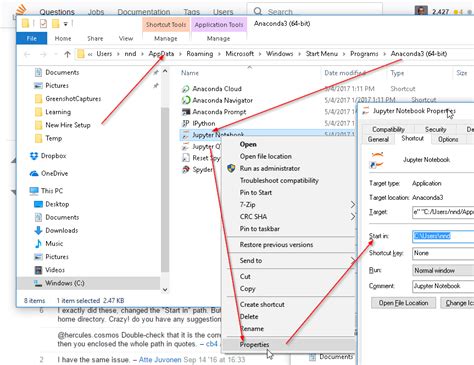Choose Open from the context menu
This screenshot has height=365, width=474.
point(248,144)
